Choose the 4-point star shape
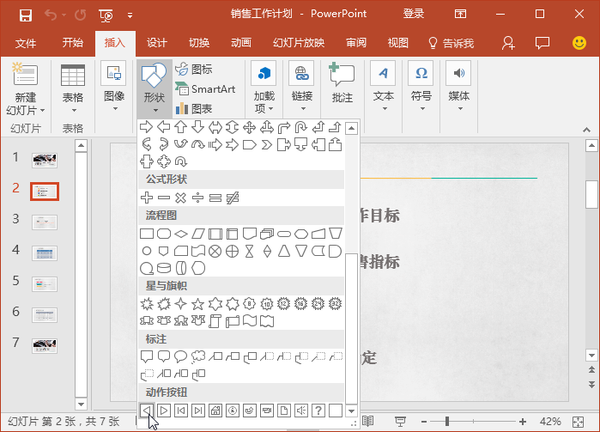Screen dimensions: 600x432 point(181,304)
